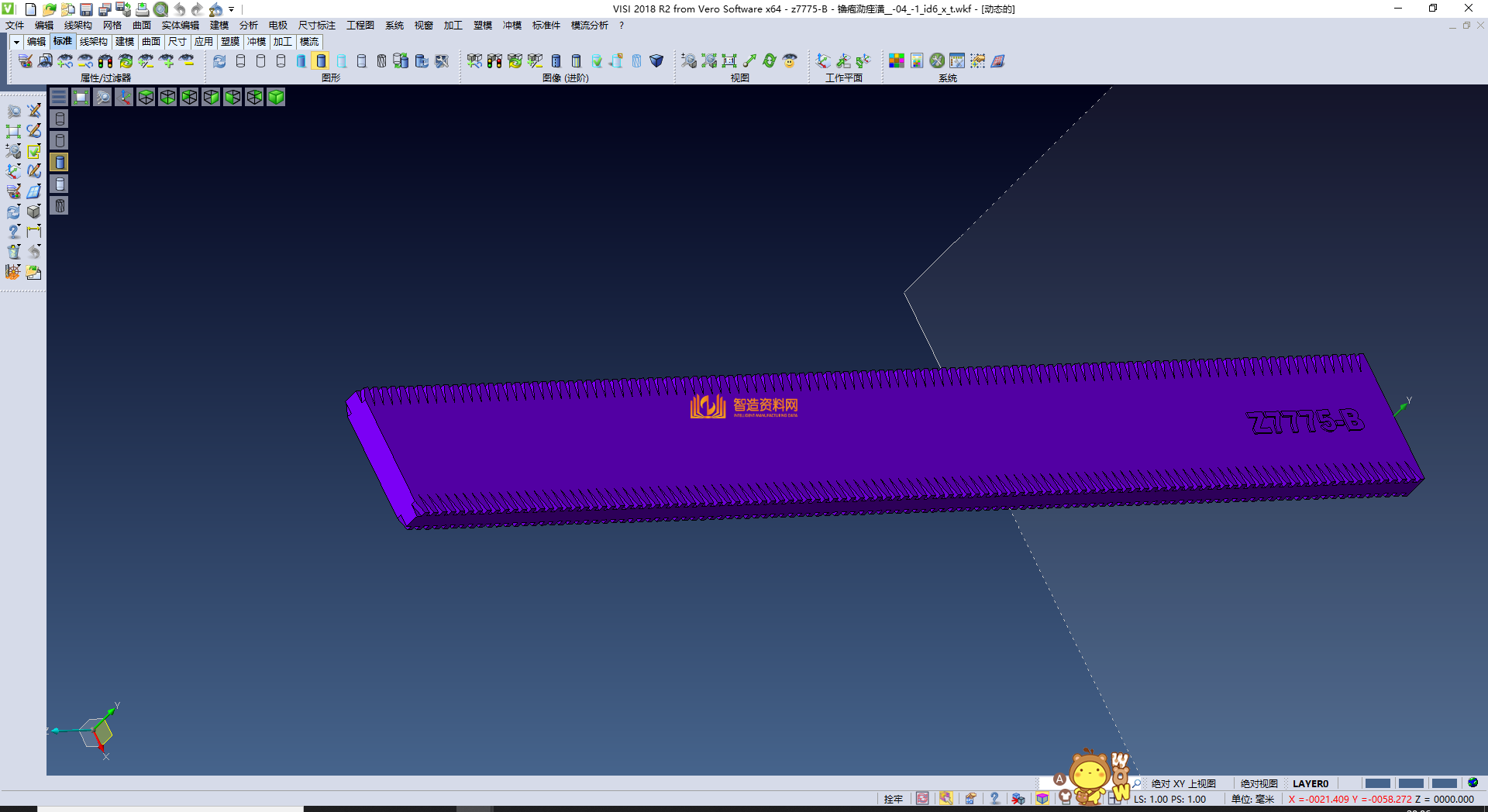Toggle the highlighted cylinder in left view strip

tap(60, 162)
